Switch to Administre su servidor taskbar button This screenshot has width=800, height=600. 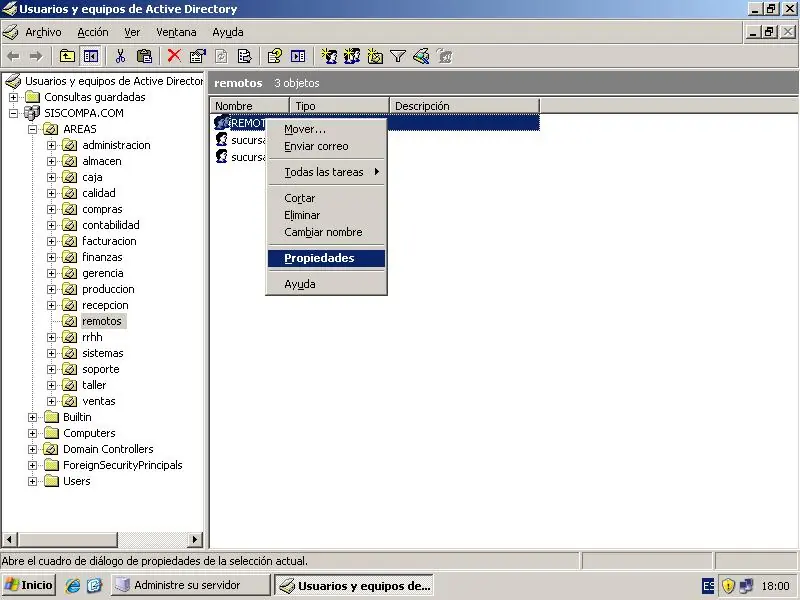coord(190,585)
